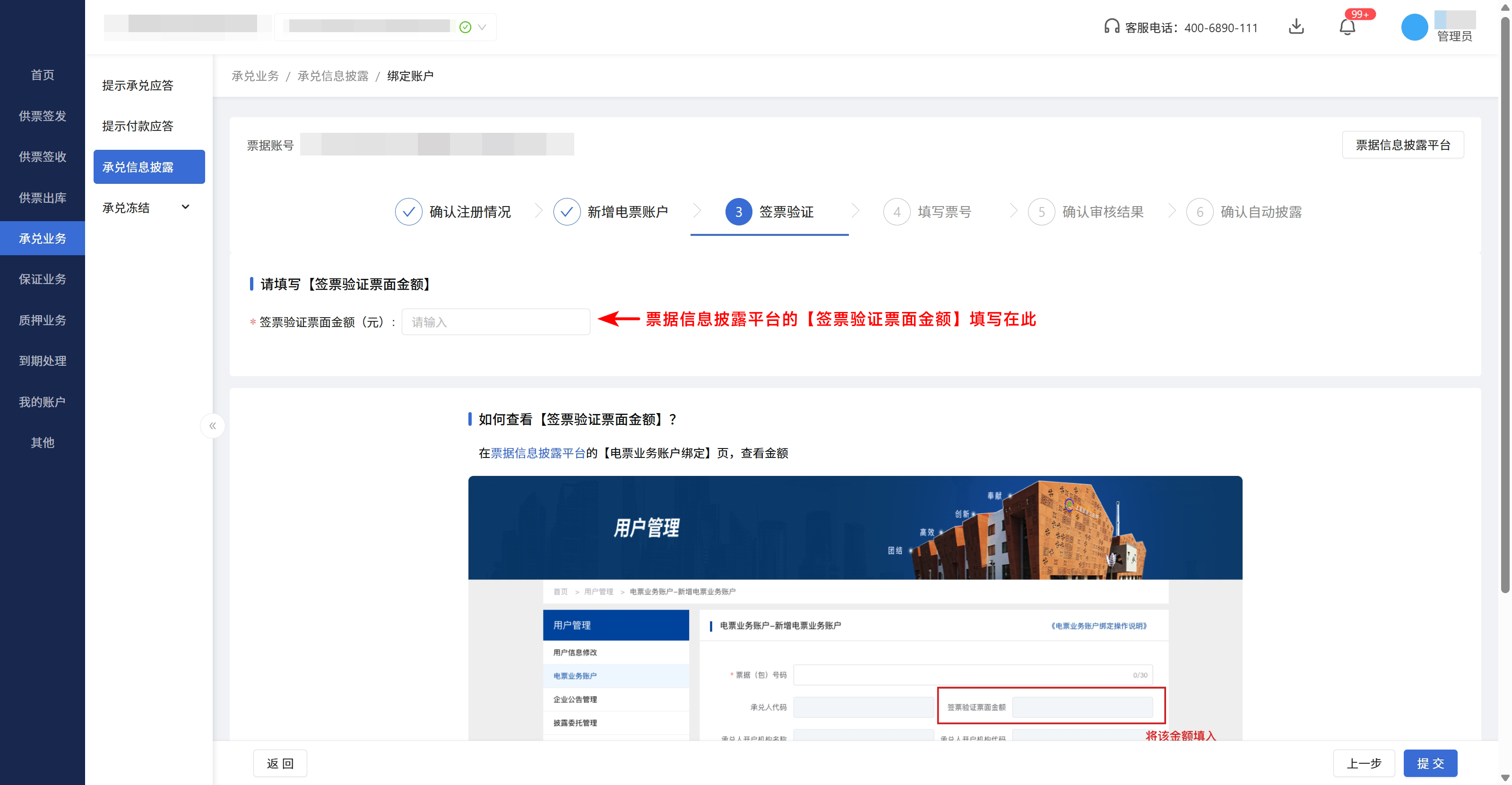The width and height of the screenshot is (1512, 785).
Task: Open 保证业务 in the left navigation
Action: [42, 279]
